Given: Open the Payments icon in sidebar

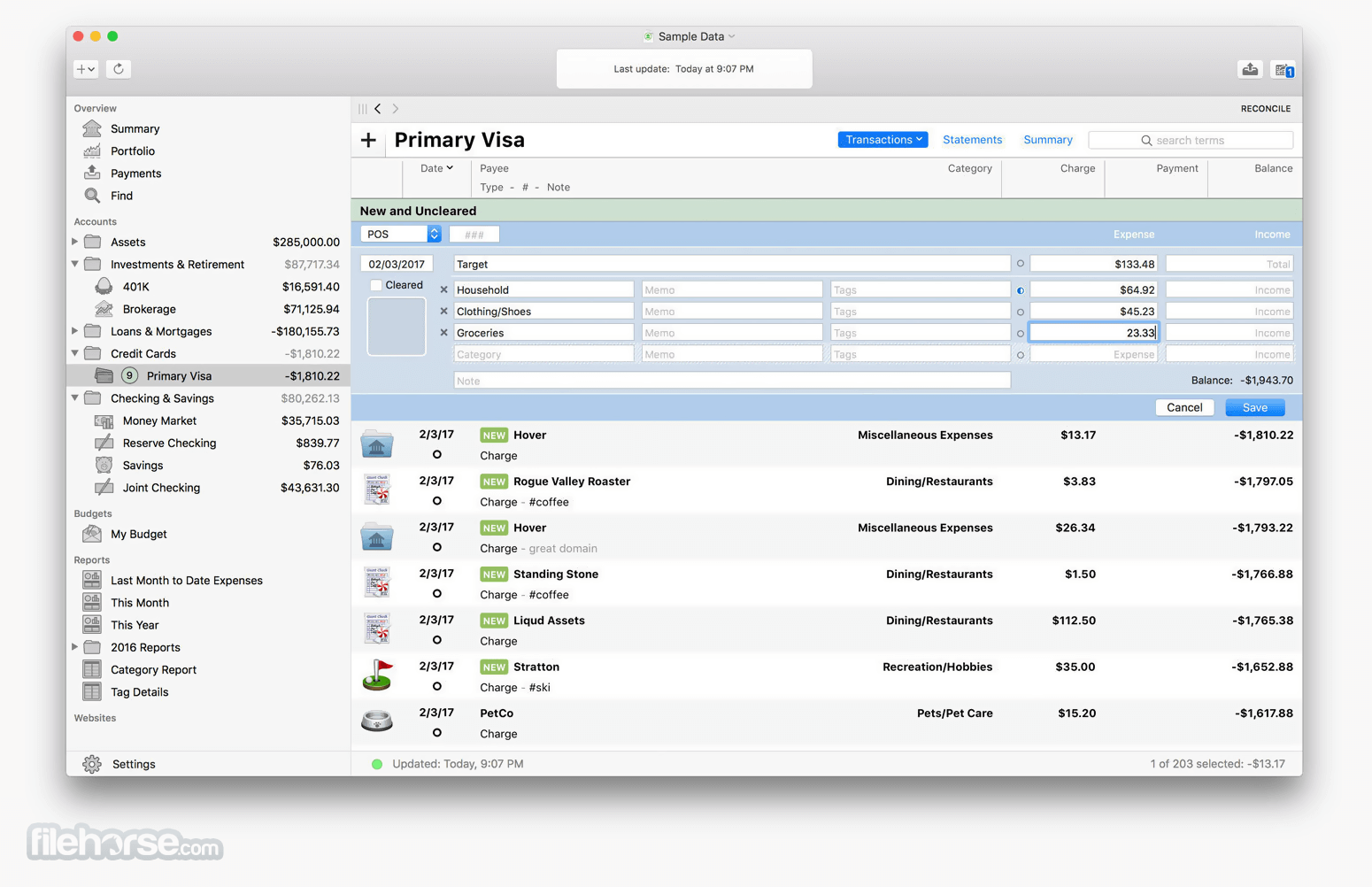Looking at the screenshot, I should (x=92, y=173).
